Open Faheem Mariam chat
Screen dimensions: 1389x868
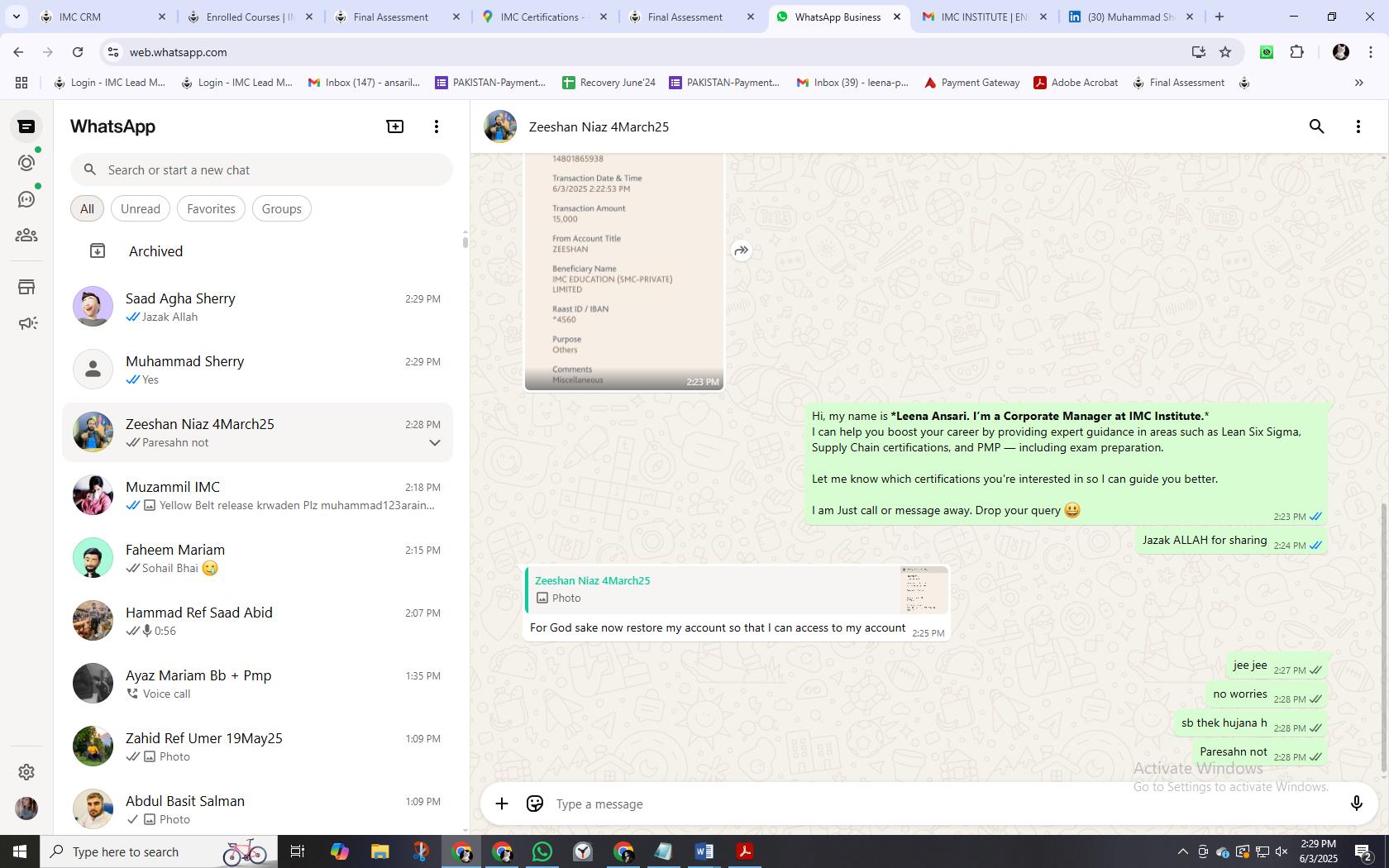pos(258,558)
